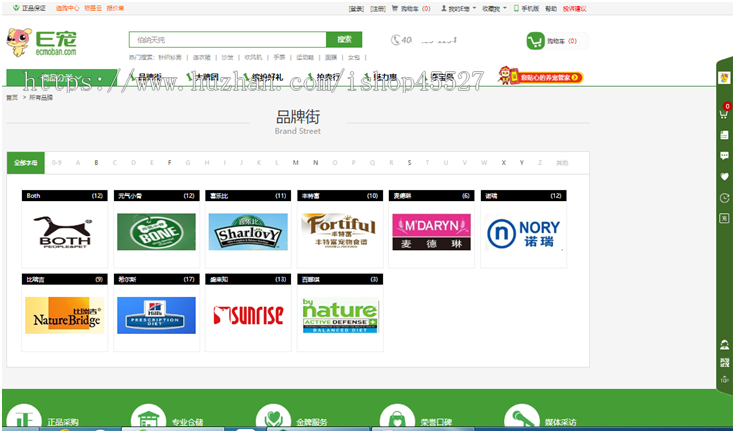Click the green 搜索 search button
The image size is (735, 433).
[344, 39]
